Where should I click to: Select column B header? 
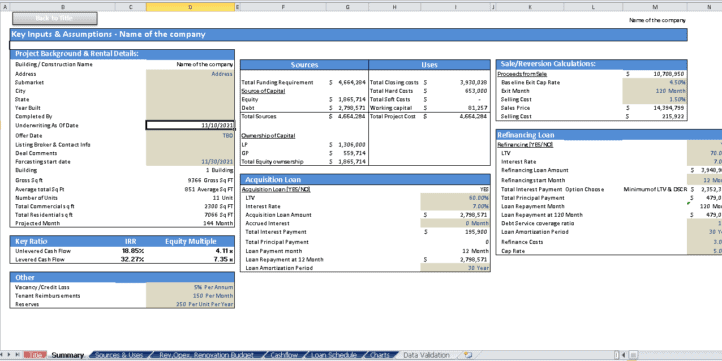pos(62,7)
